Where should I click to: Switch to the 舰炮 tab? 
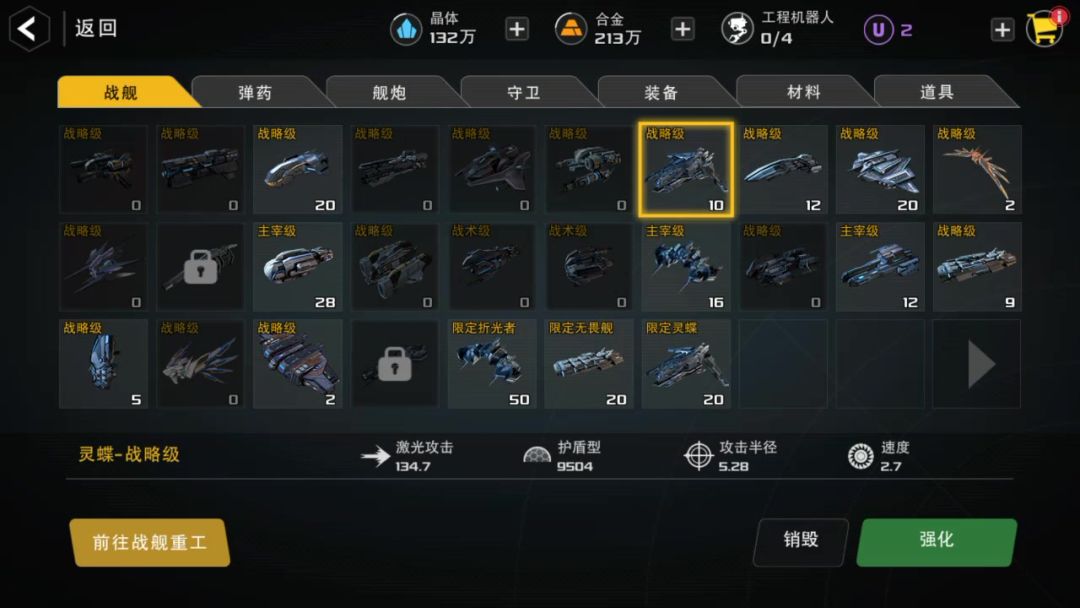[391, 92]
